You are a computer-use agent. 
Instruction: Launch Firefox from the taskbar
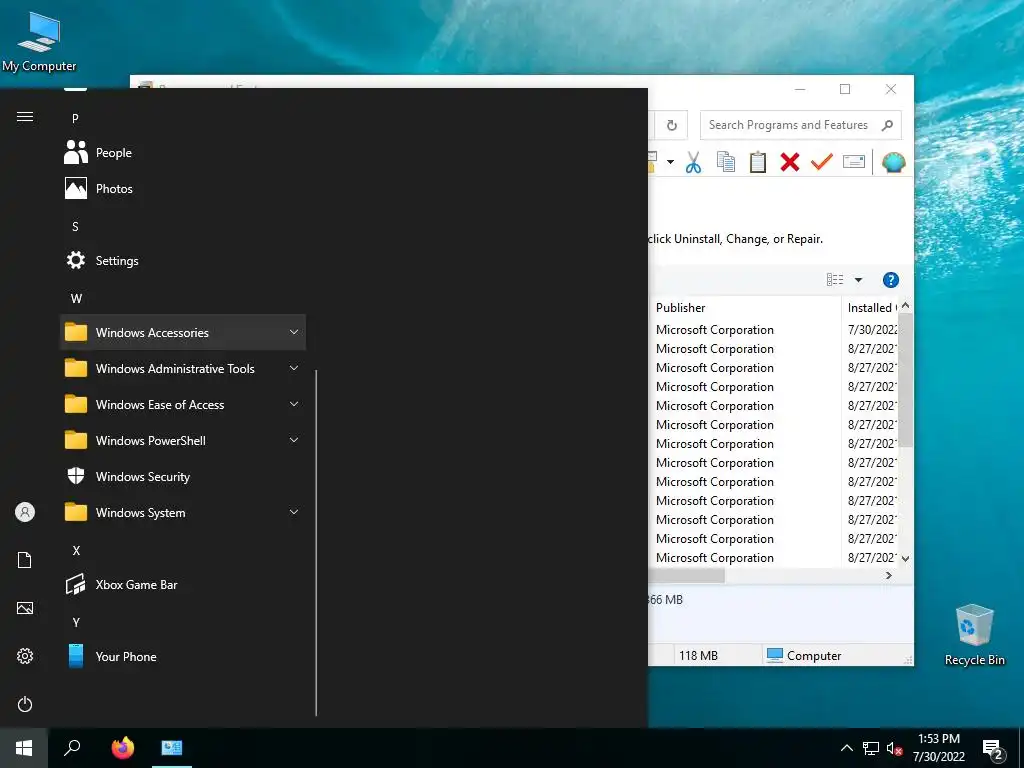point(122,748)
